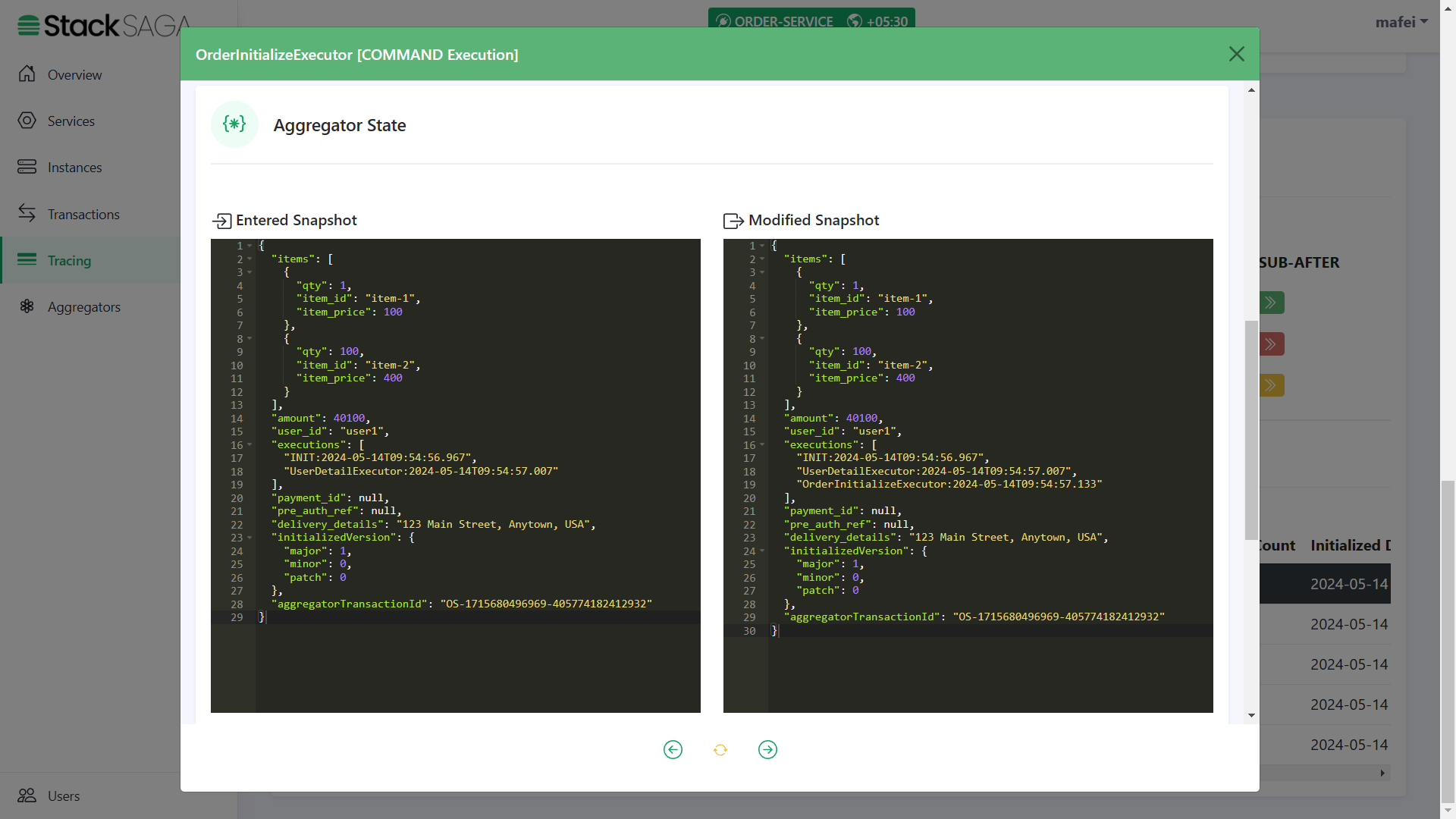Click the Services sidebar icon
Screen dimensions: 1456x819
pos(26,120)
